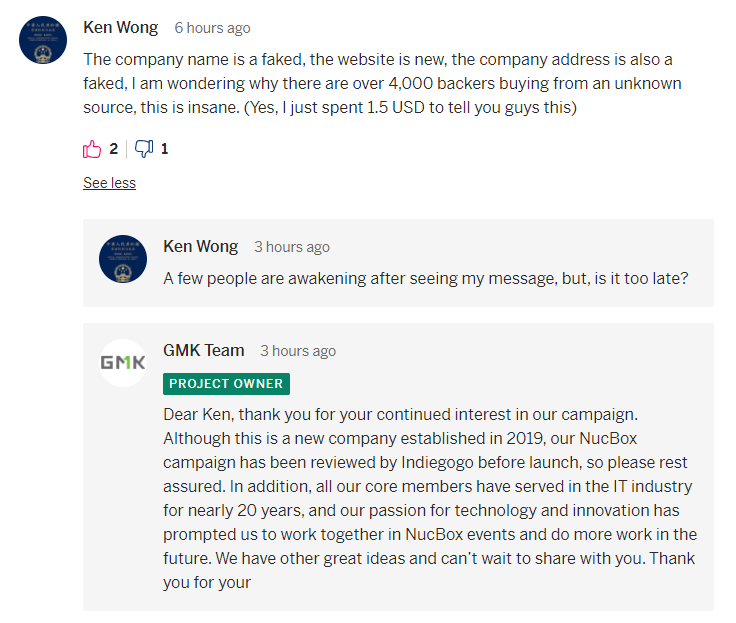The height and width of the screenshot is (623, 736).
Task: Click GMK Team's reply text body
Action: click(430, 498)
